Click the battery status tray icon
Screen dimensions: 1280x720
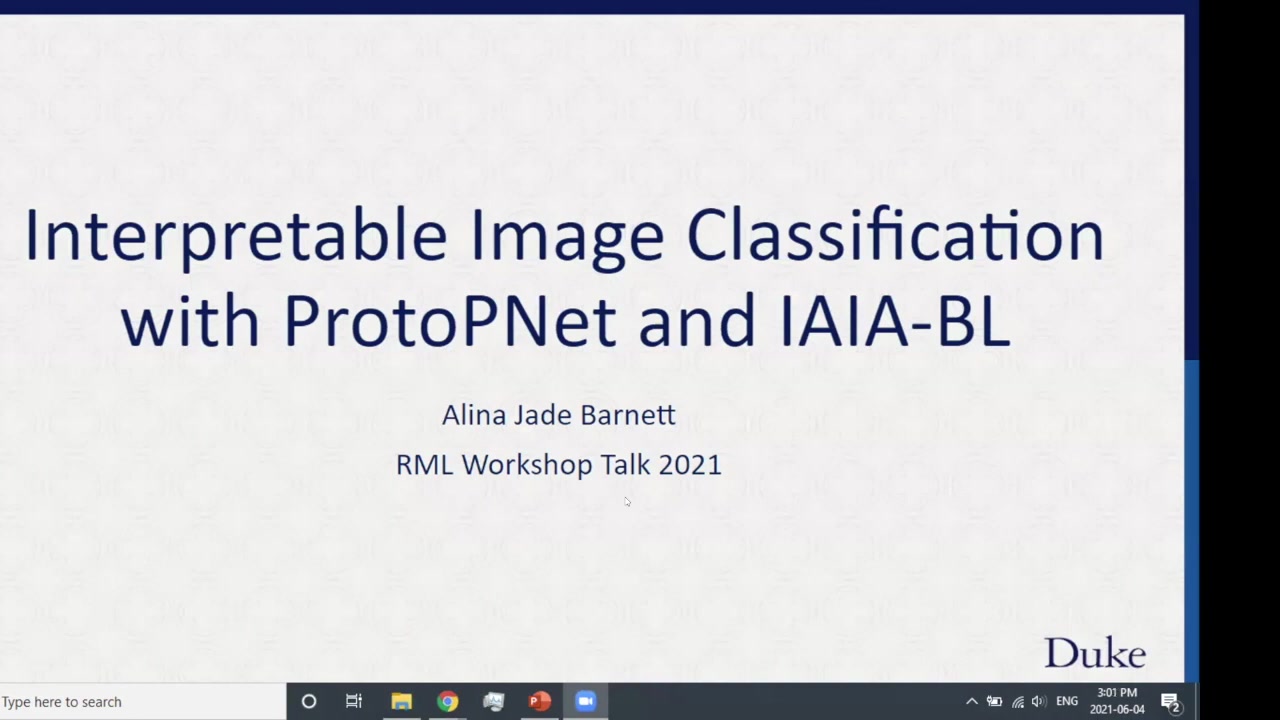click(x=994, y=702)
